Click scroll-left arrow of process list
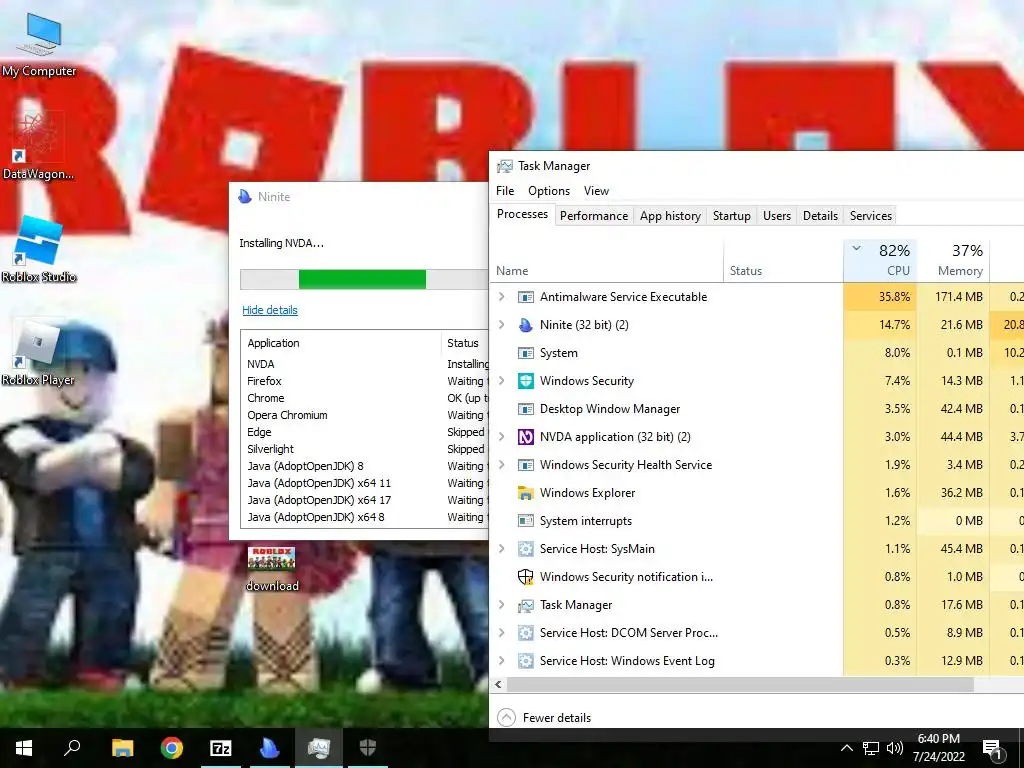 point(498,684)
